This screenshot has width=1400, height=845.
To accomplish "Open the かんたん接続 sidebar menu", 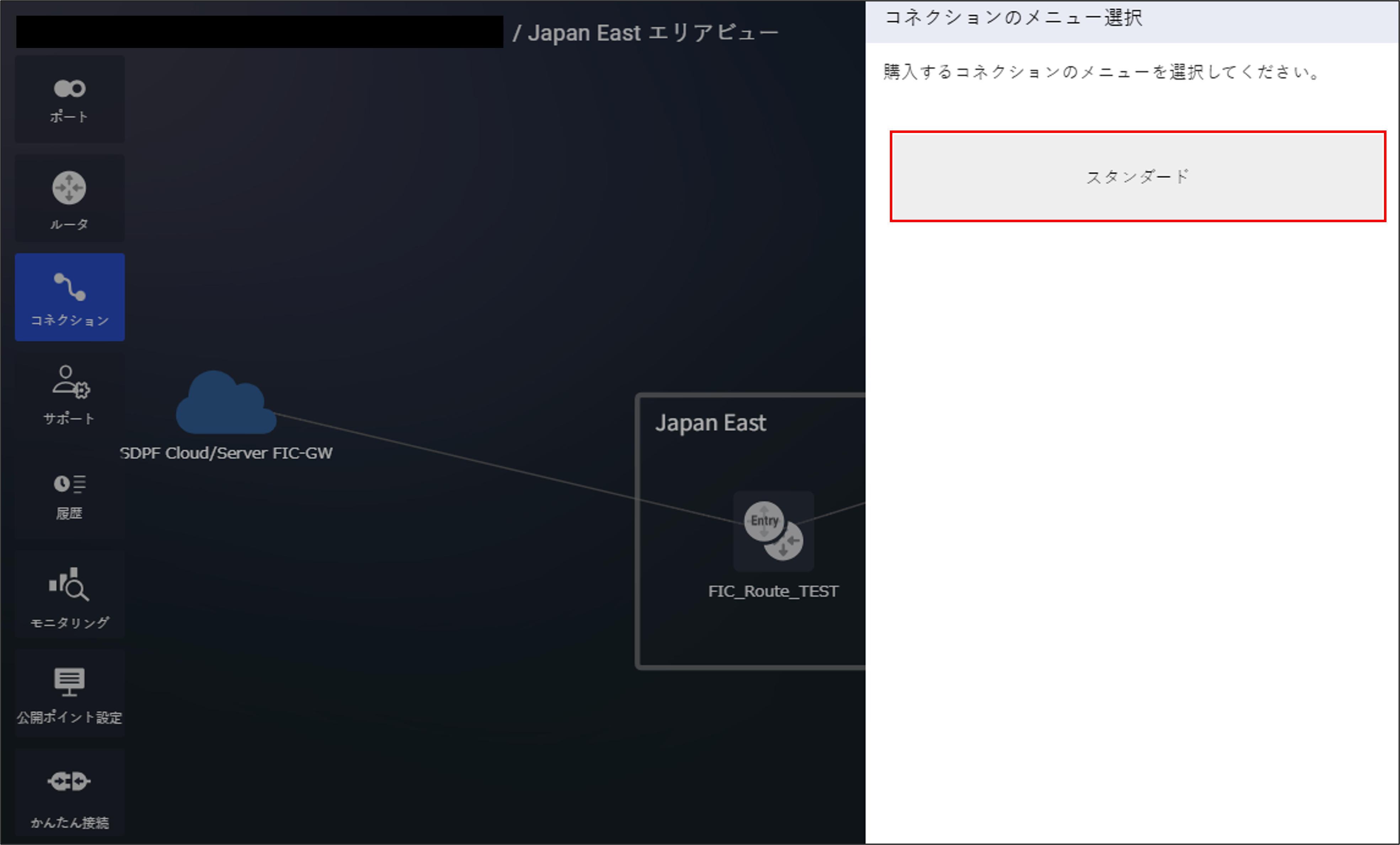I will point(69,792).
